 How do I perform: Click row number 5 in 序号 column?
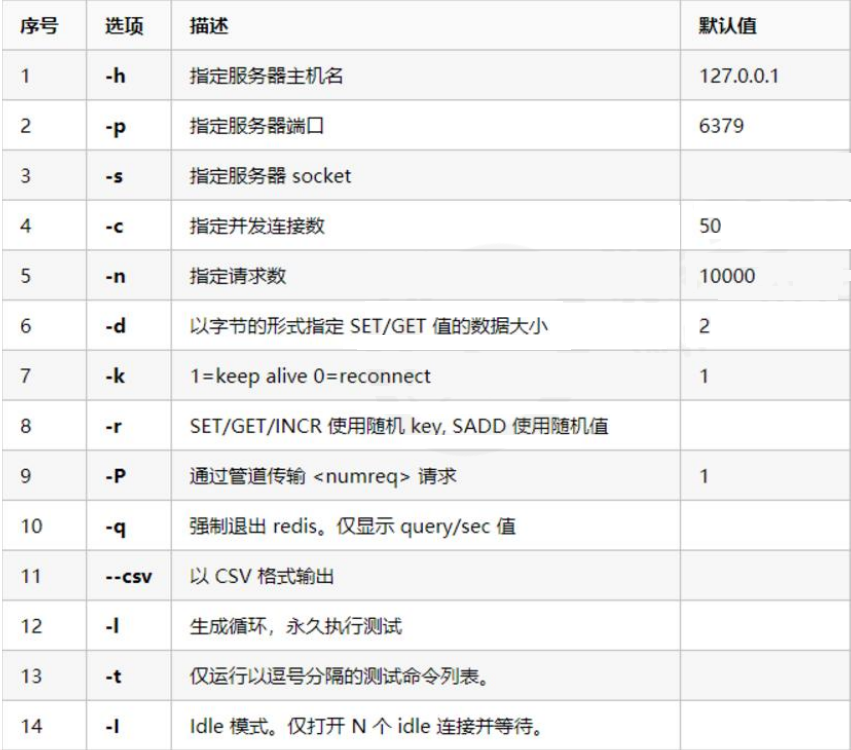(26, 276)
